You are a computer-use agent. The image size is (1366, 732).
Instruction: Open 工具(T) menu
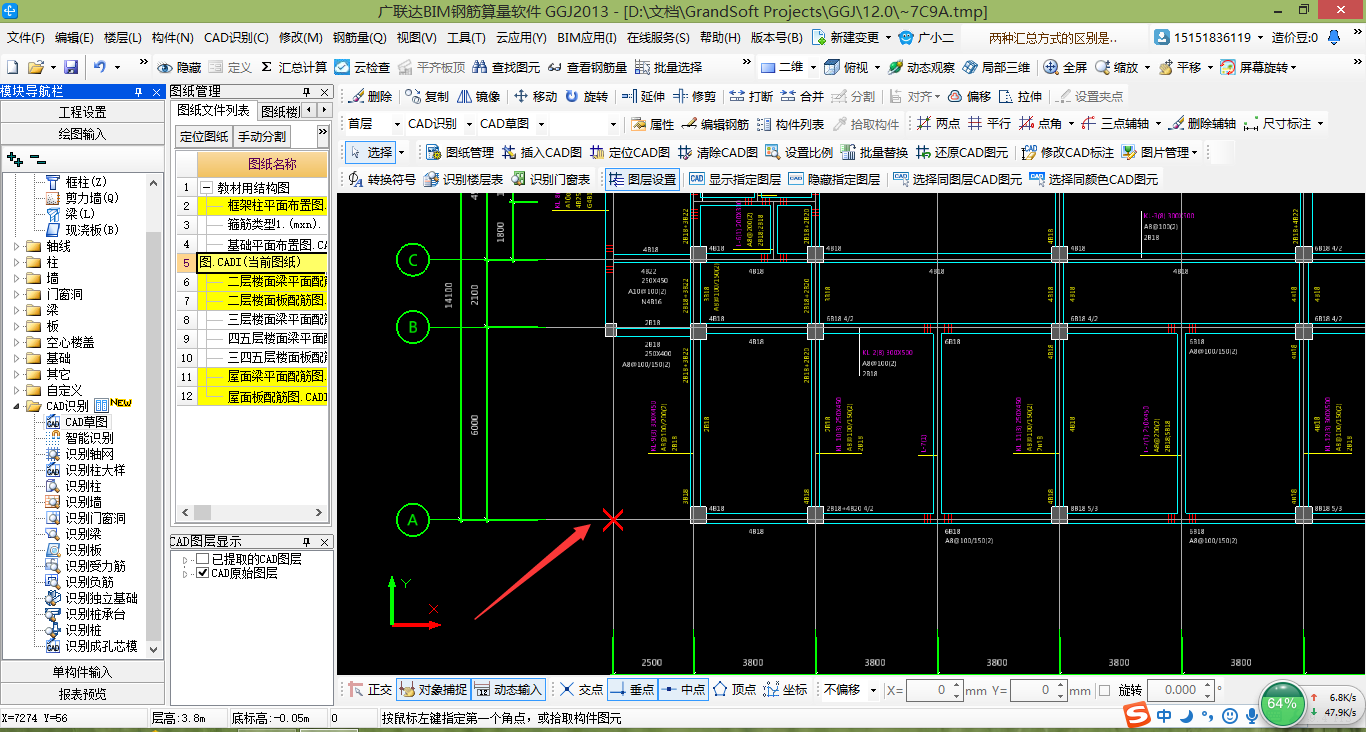coord(466,38)
